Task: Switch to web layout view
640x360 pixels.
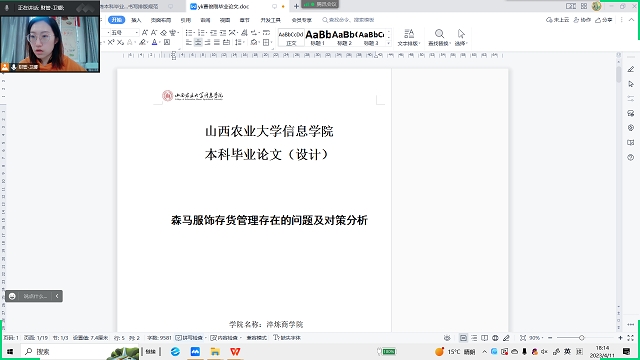Action: (x=495, y=338)
